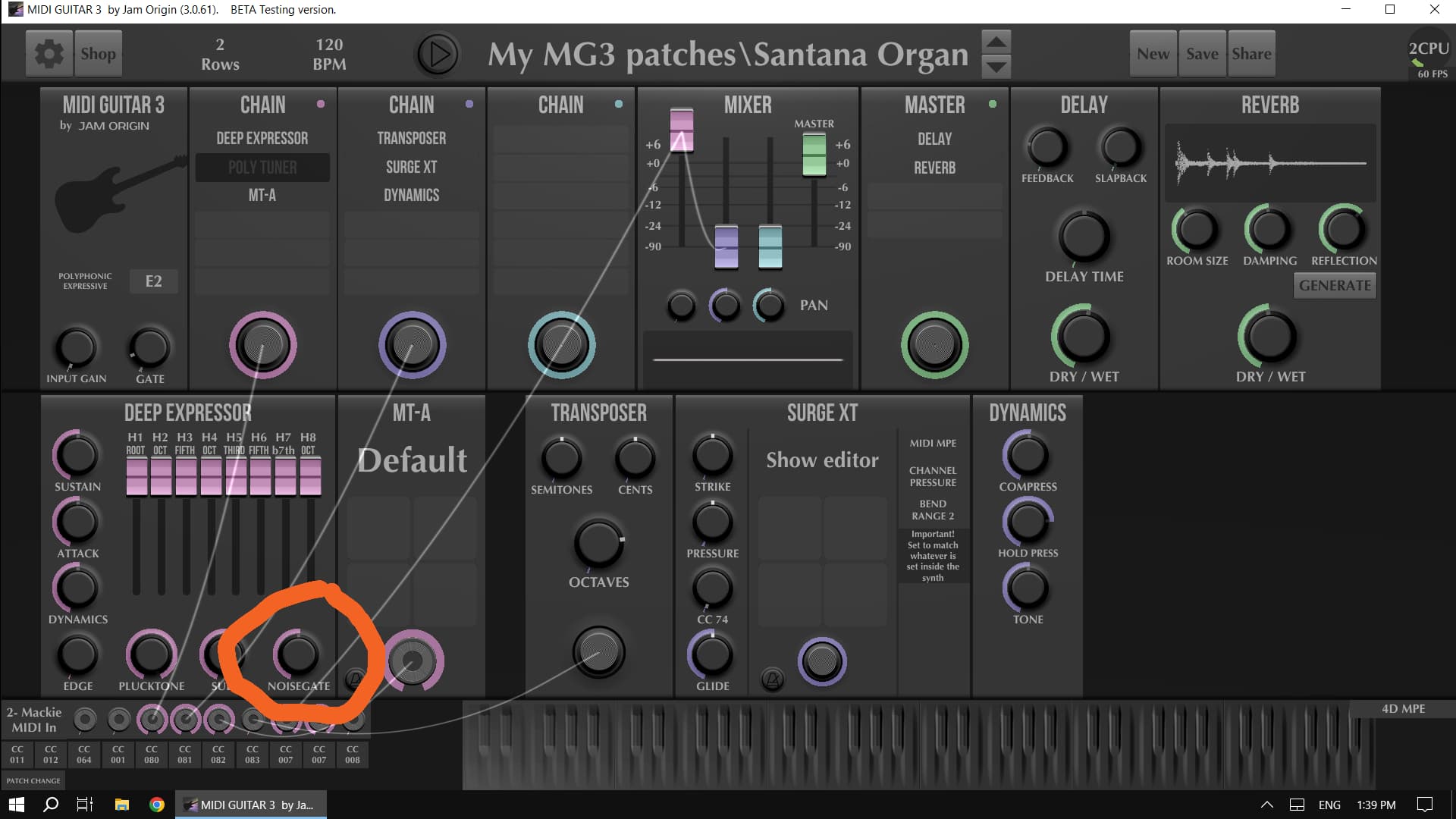The image size is (1456, 819).
Task: Set the 120 BPM tempo field
Action: (329, 55)
